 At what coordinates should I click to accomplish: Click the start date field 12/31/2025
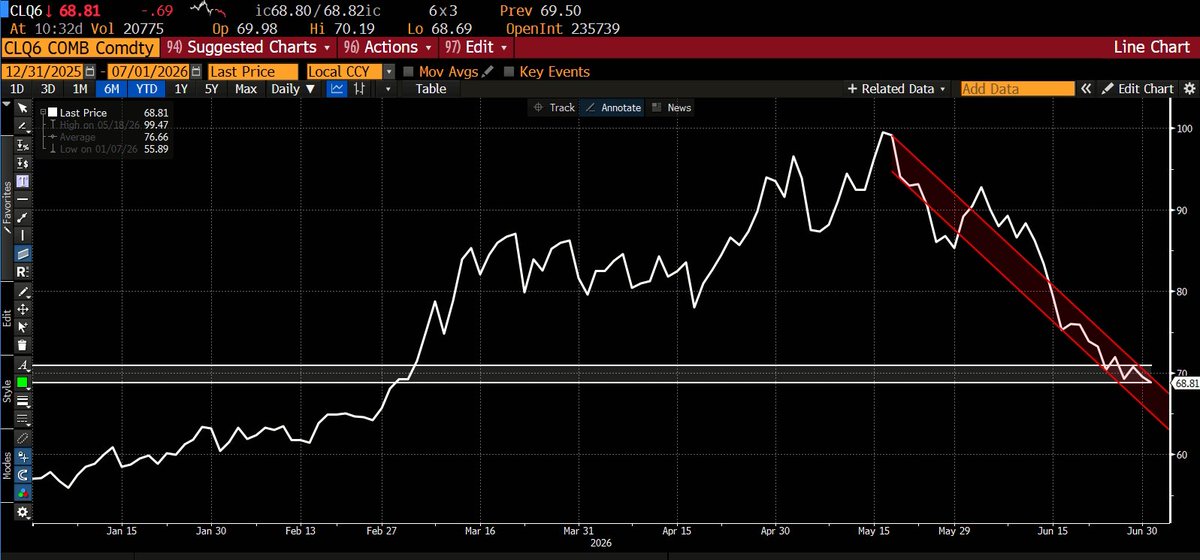(x=42, y=72)
